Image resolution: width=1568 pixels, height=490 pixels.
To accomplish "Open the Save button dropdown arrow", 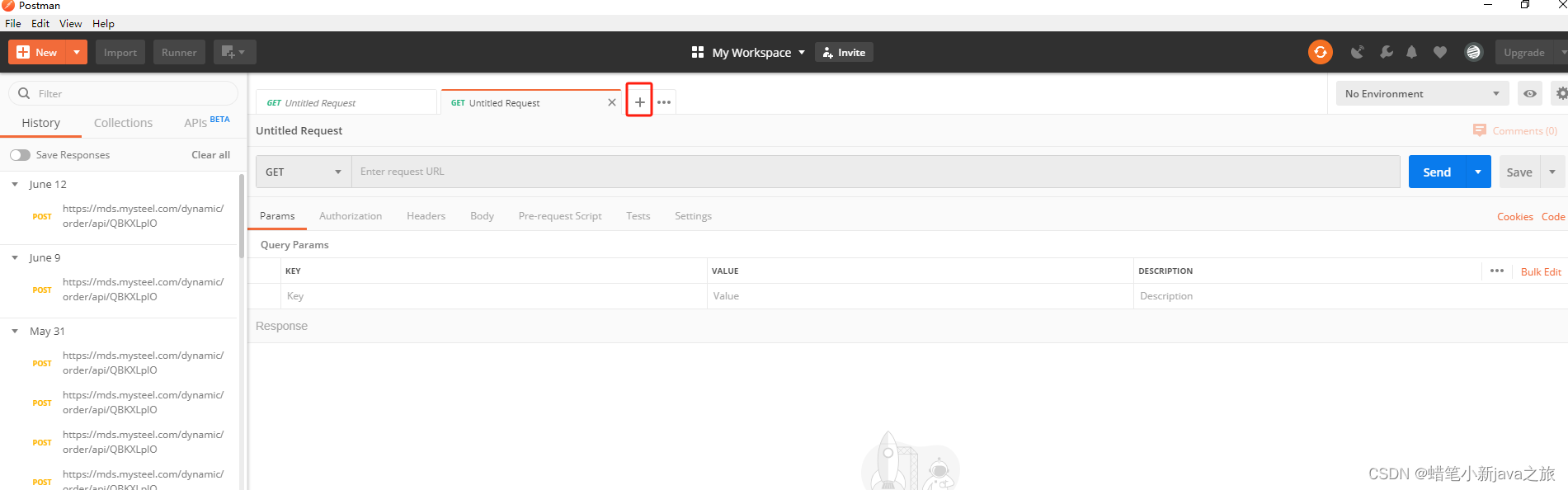I will [1552, 172].
